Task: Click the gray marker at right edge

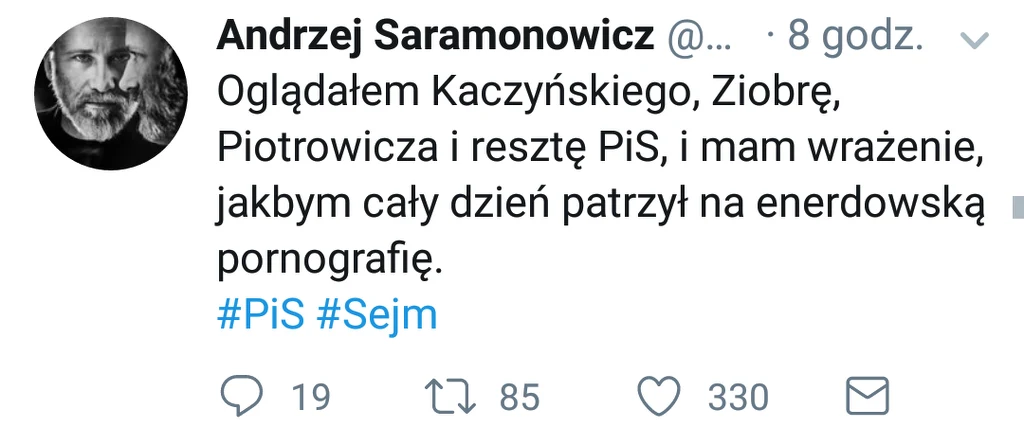Action: (1018, 207)
